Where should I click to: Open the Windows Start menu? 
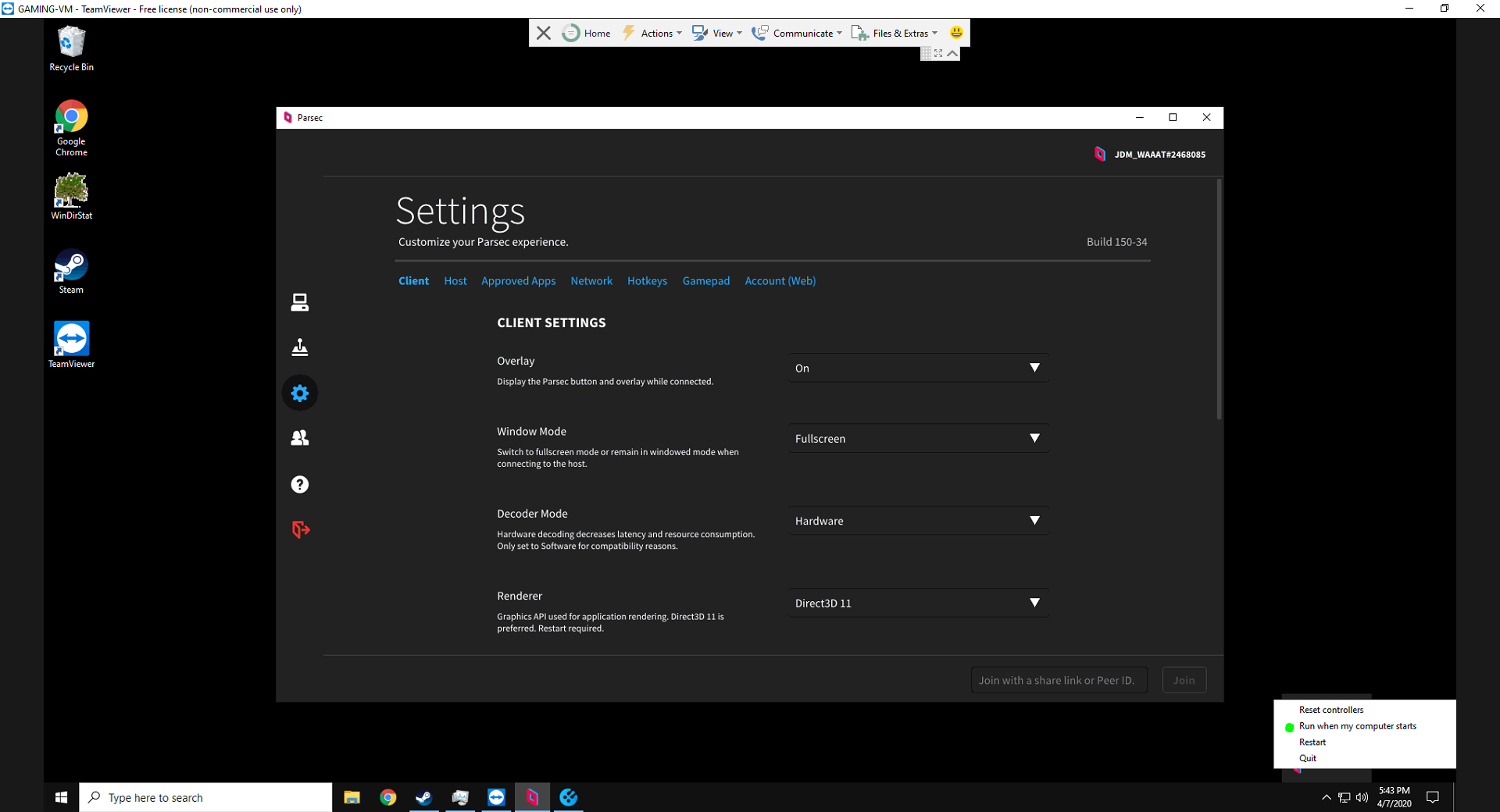61,797
